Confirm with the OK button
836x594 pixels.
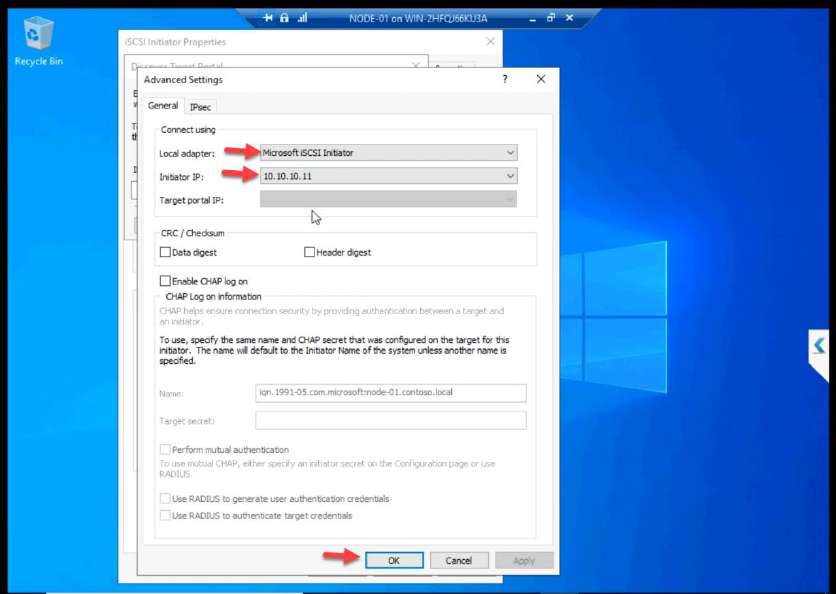394,560
